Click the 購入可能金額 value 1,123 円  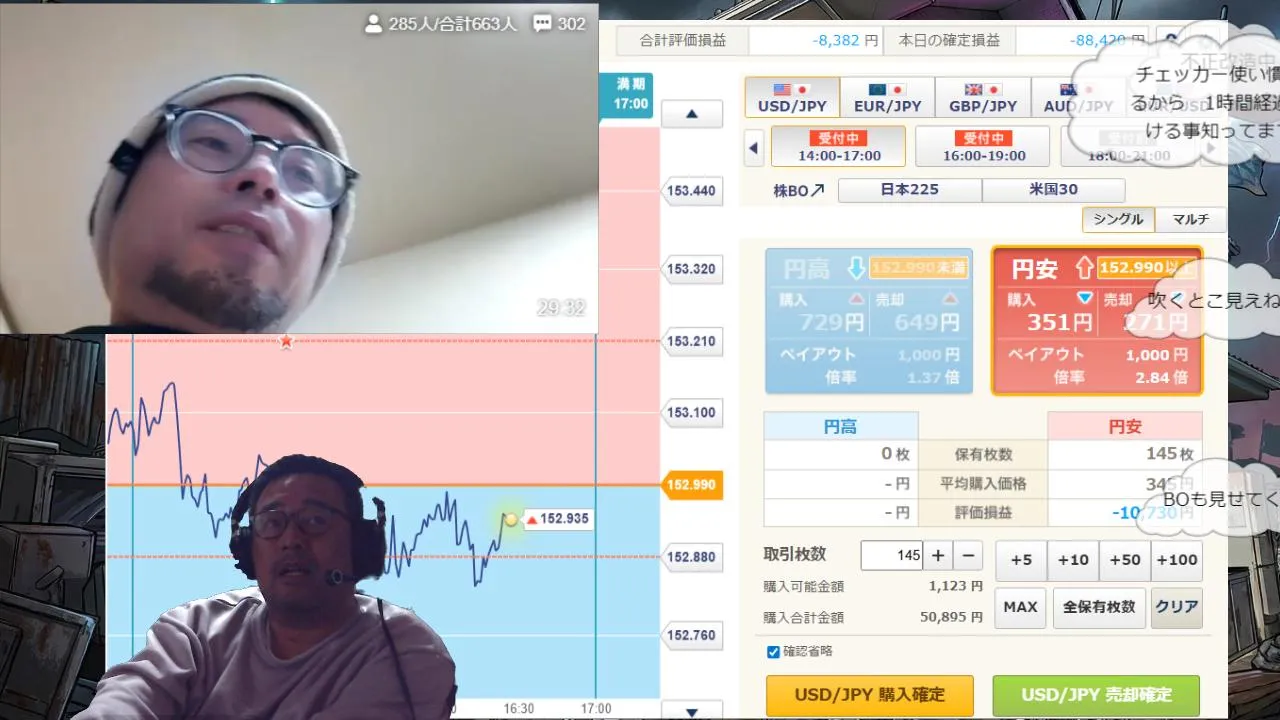(x=955, y=586)
